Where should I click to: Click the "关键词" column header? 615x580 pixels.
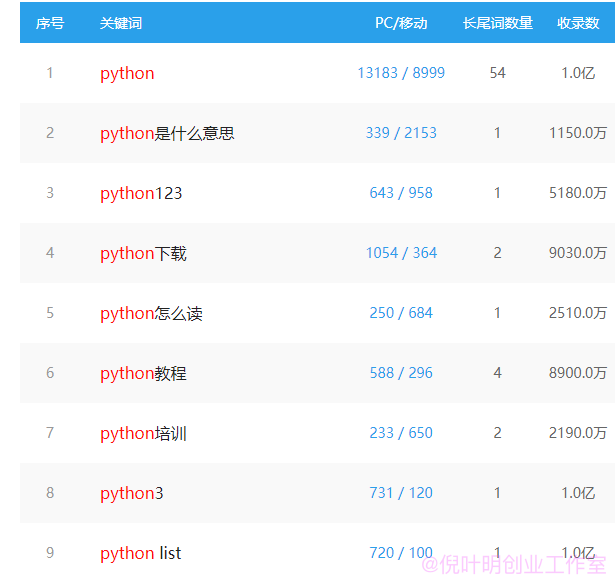[x=121, y=23]
